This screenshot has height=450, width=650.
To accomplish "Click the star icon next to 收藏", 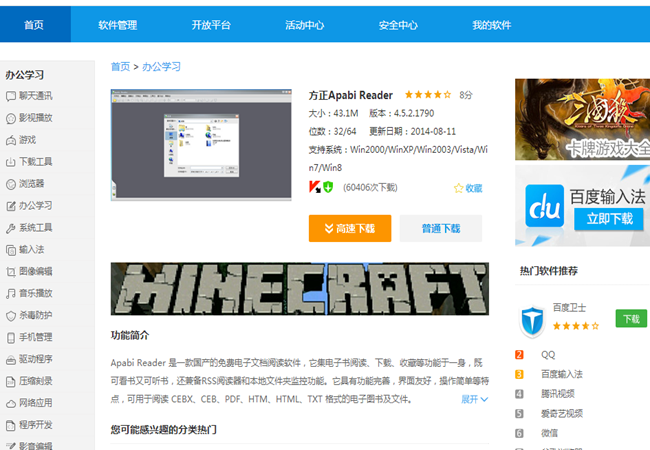I will pos(458,189).
